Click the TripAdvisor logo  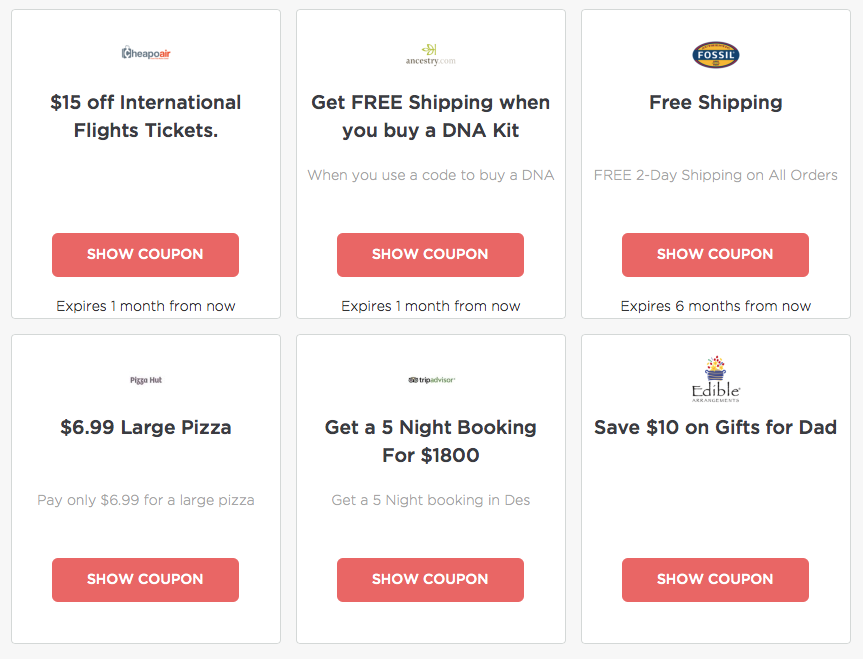tap(431, 380)
